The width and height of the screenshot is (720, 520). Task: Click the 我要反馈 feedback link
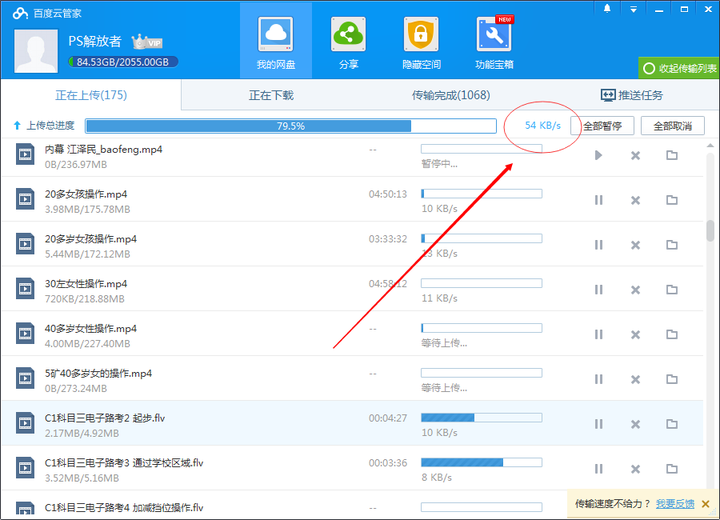pos(675,504)
